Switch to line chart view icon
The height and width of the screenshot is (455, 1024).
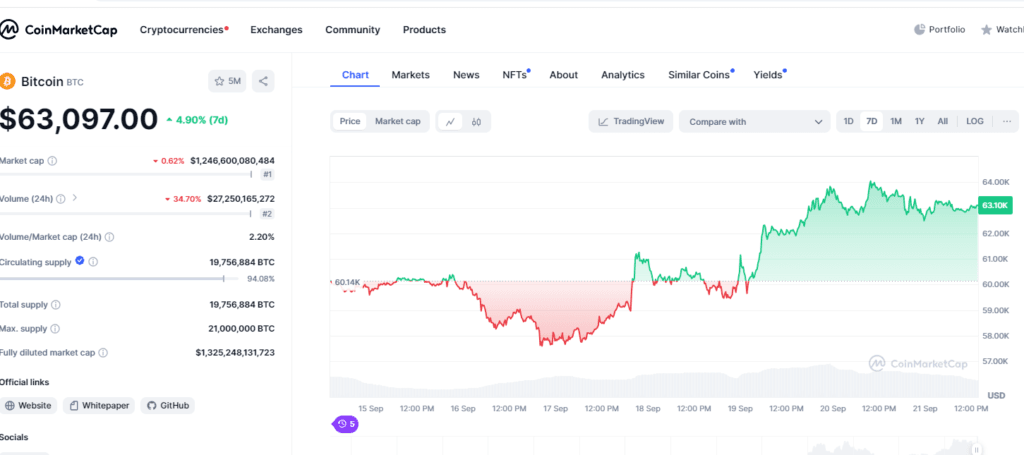(451, 121)
